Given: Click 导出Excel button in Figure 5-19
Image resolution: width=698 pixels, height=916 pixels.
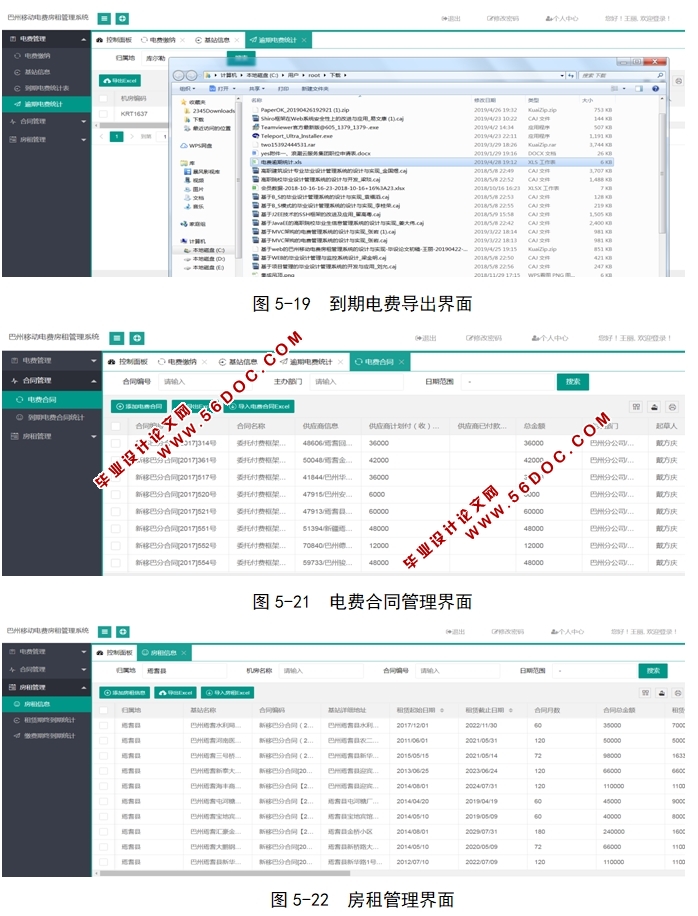Looking at the screenshot, I should tap(120, 81).
